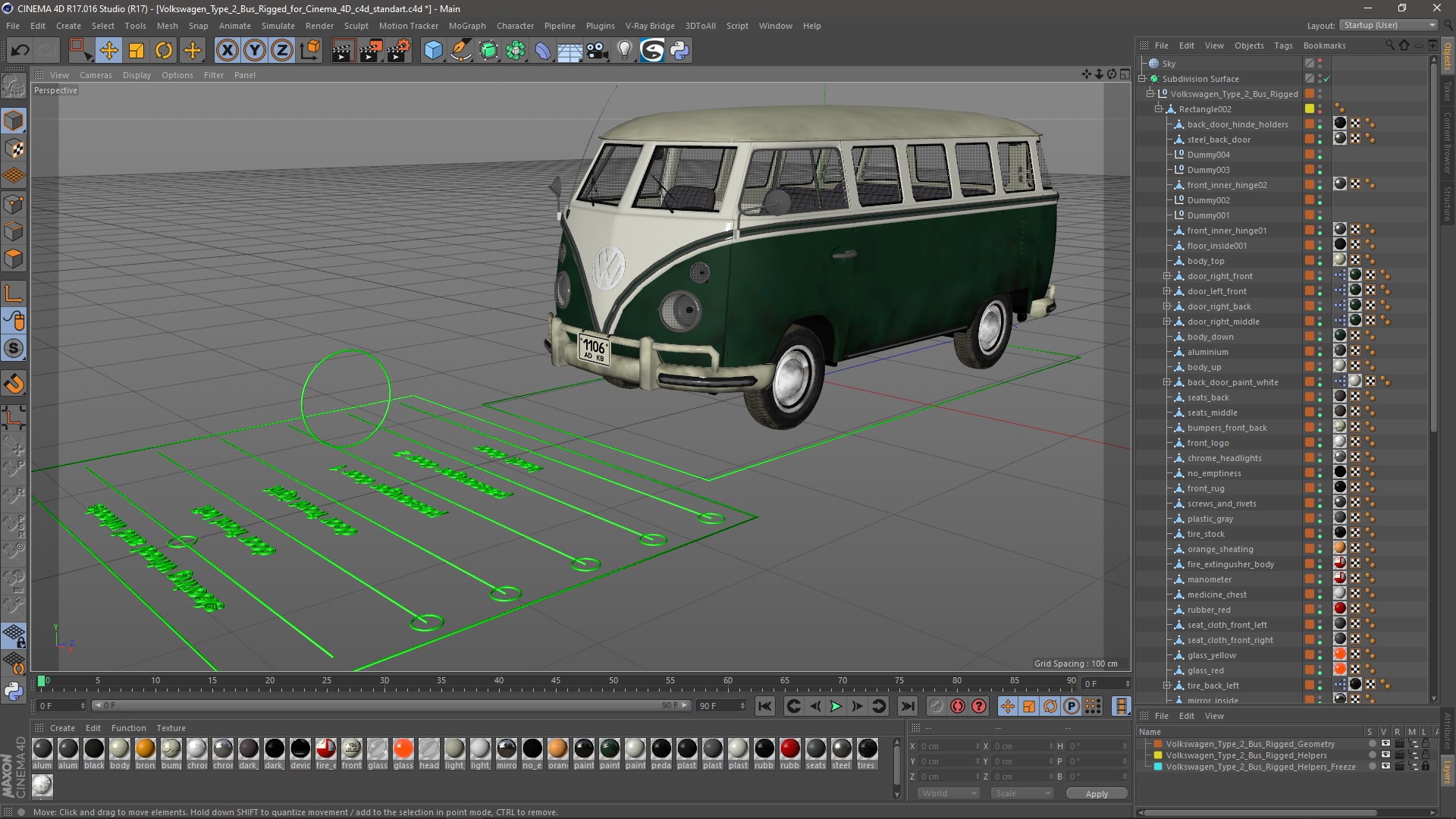Click the Play Forward green button
Screen dimensions: 1456x819
836,706
